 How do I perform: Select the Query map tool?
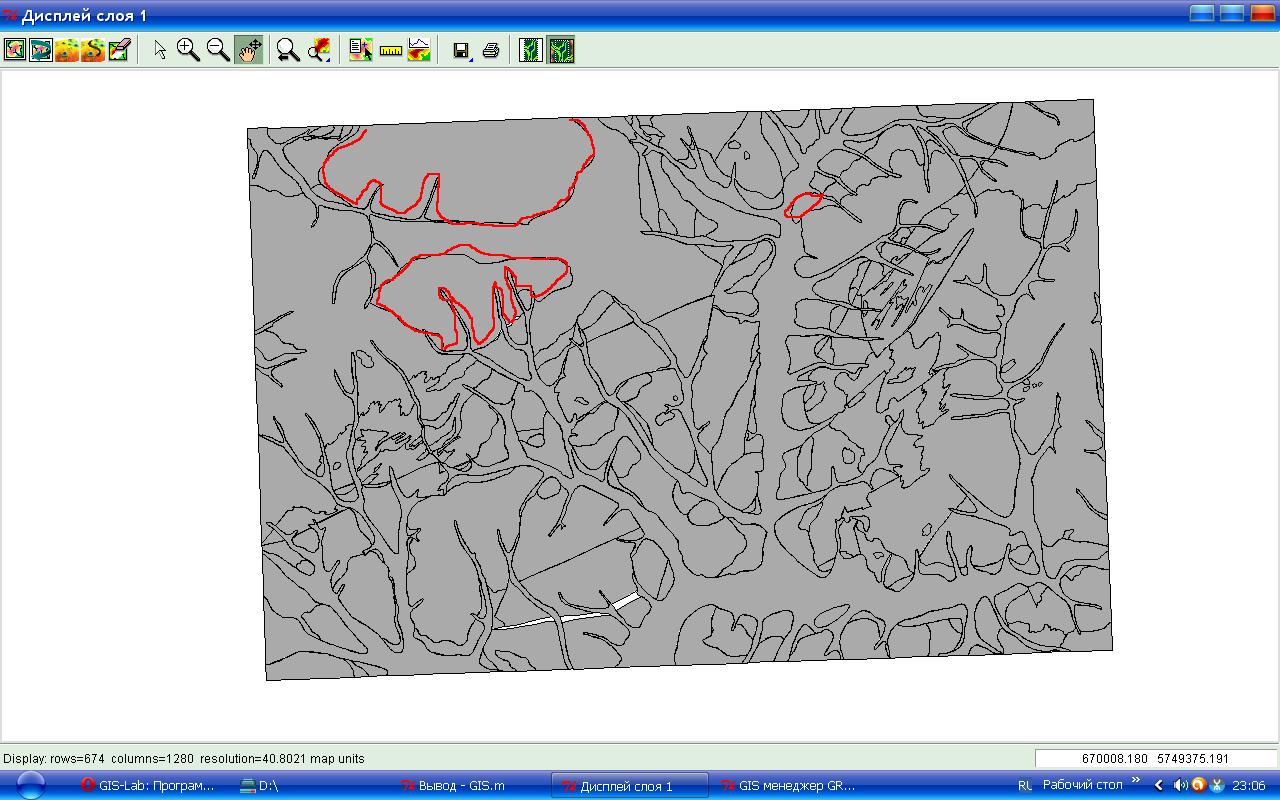[x=361, y=50]
